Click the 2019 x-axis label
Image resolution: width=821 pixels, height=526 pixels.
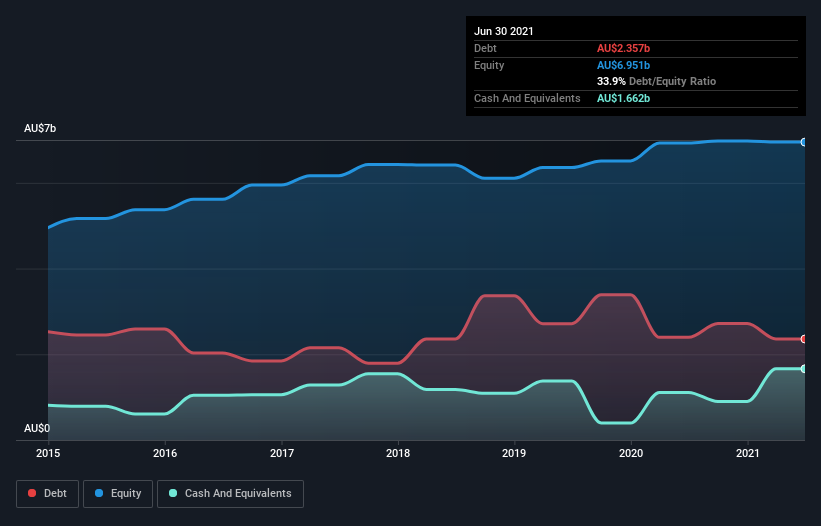514,453
